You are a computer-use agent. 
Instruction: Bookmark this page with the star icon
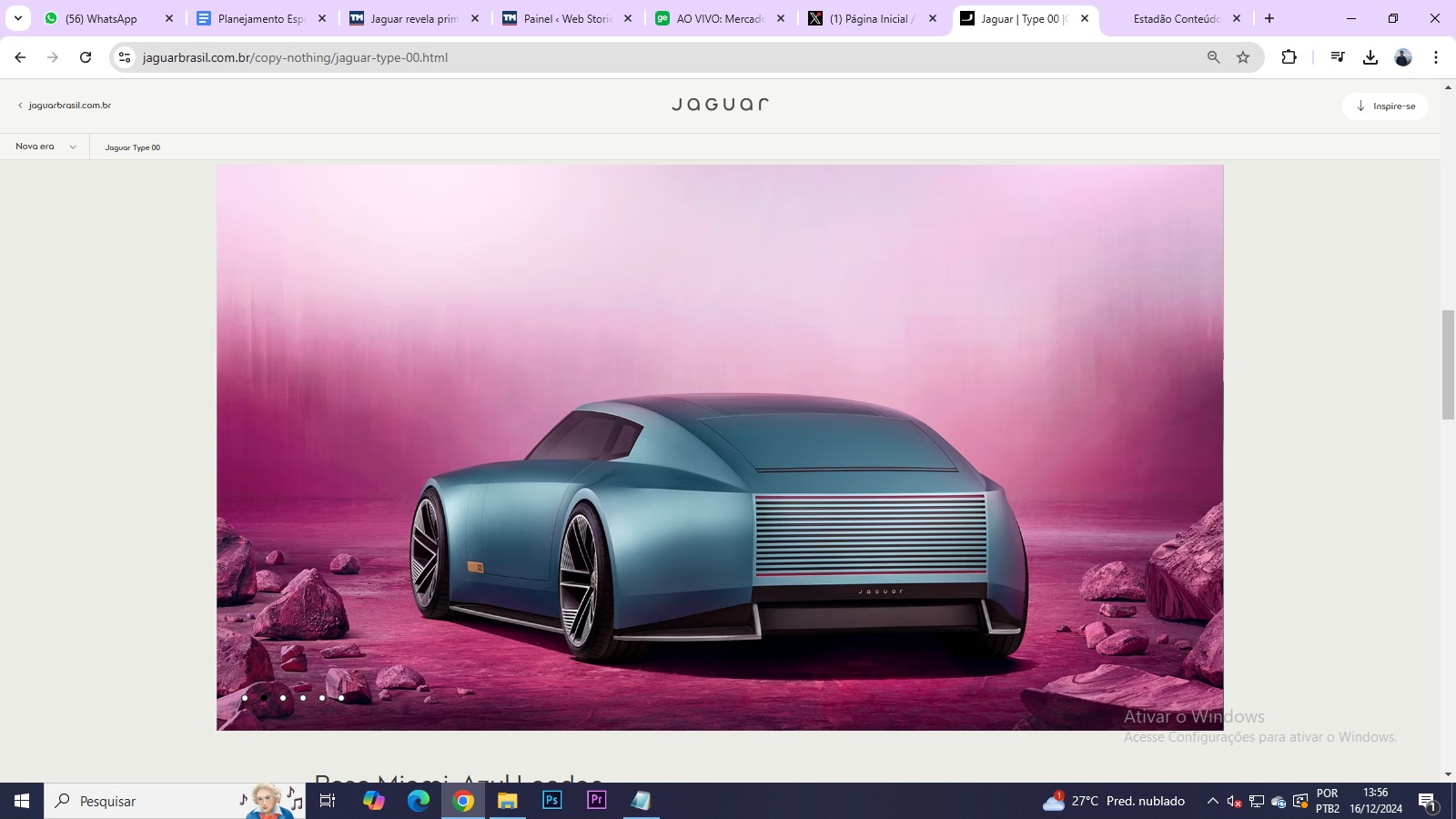(1243, 57)
